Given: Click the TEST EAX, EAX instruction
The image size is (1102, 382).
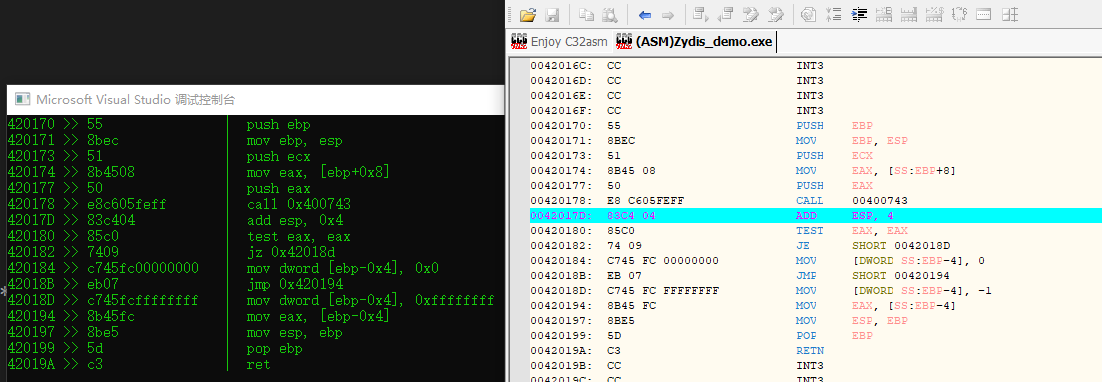Looking at the screenshot, I should pos(851,230).
